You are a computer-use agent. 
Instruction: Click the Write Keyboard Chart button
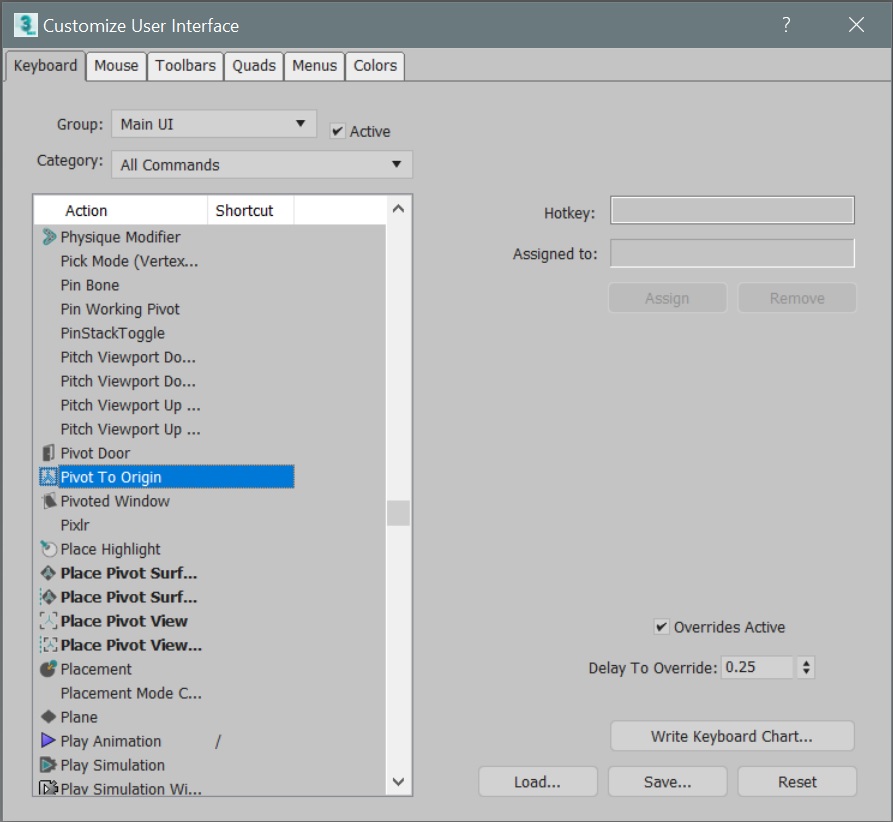[732, 736]
